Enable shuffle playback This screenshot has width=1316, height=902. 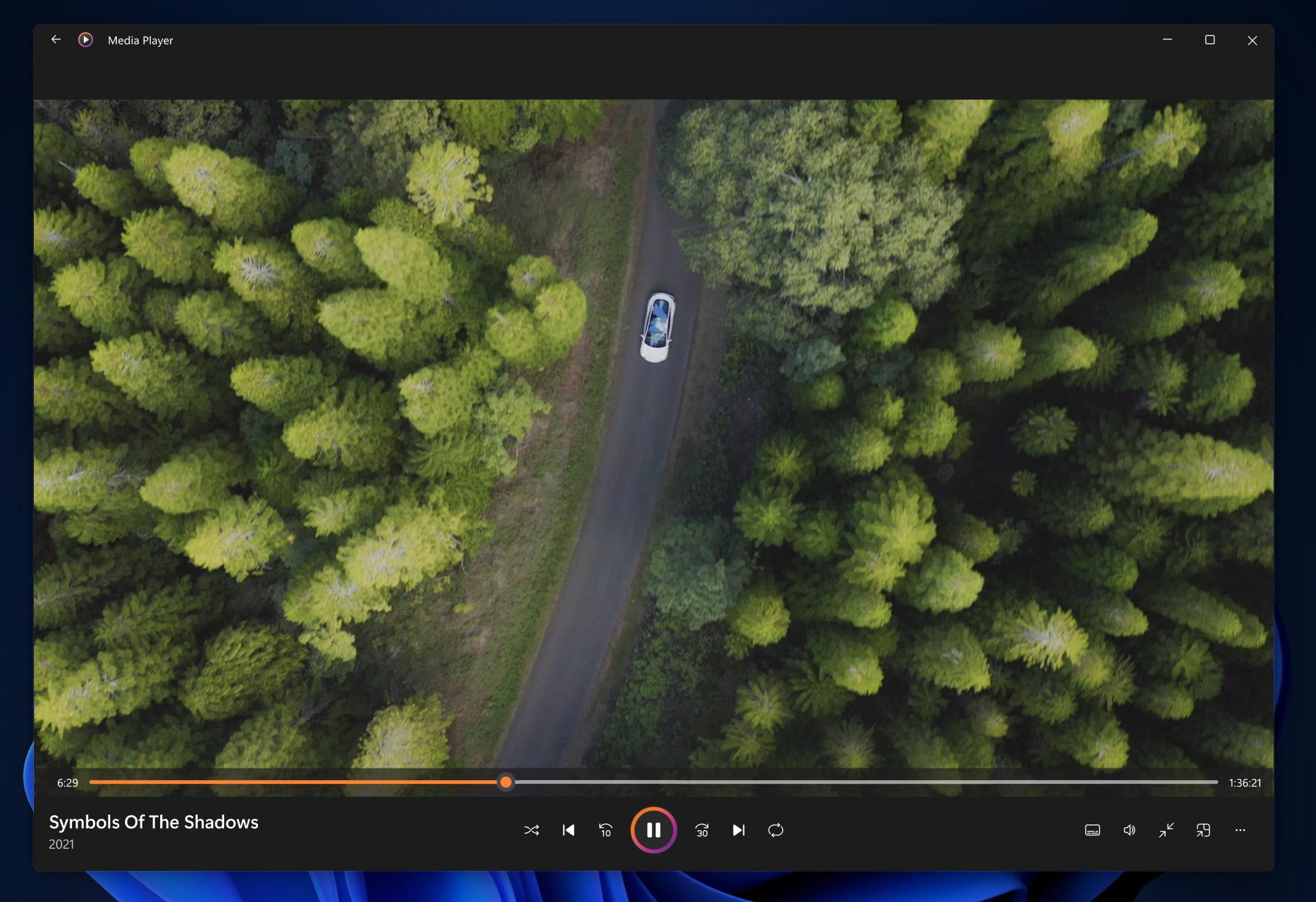pyautogui.click(x=531, y=830)
